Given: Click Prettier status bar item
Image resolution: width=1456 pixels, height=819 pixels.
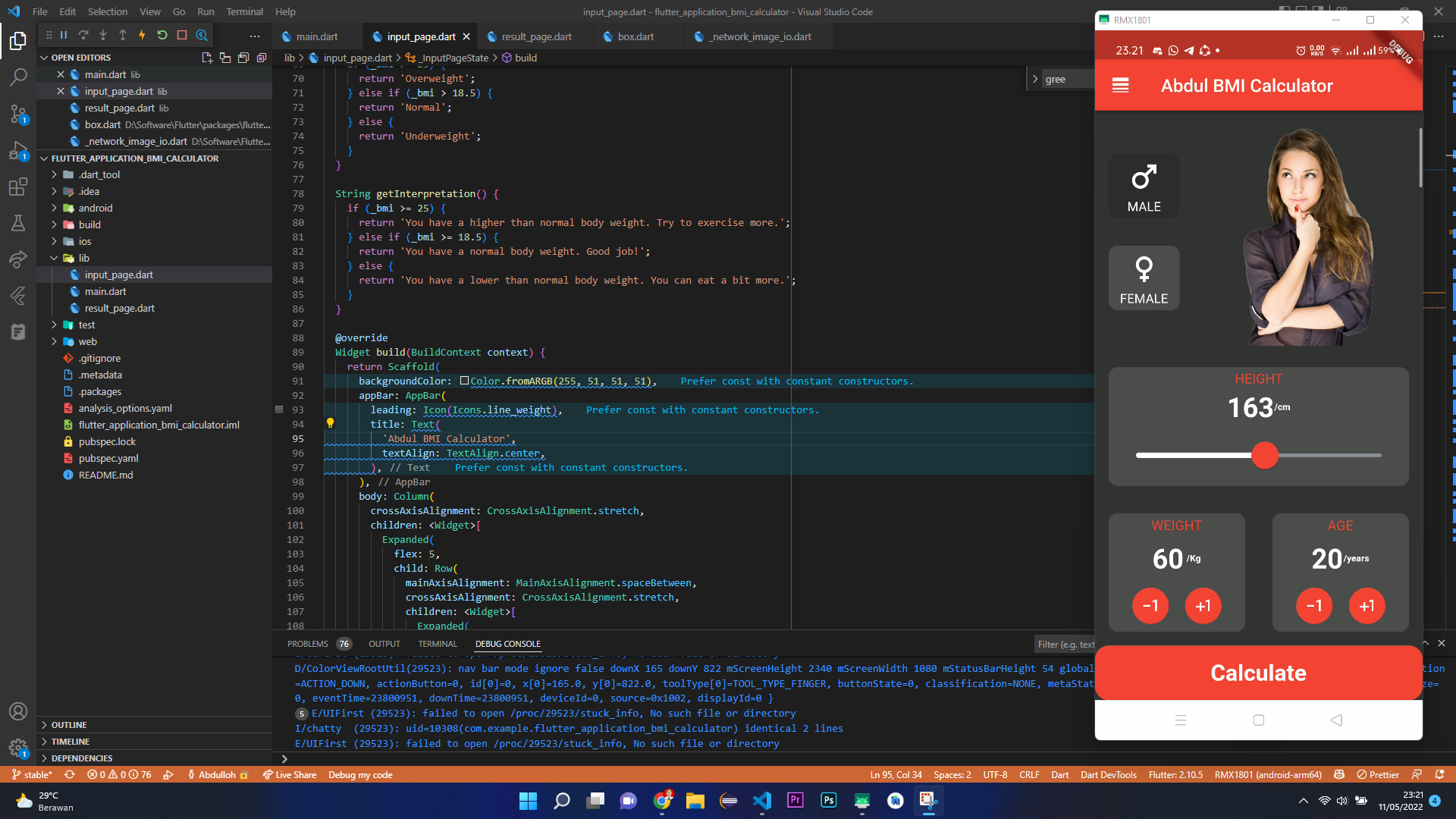Looking at the screenshot, I should click(x=1378, y=774).
